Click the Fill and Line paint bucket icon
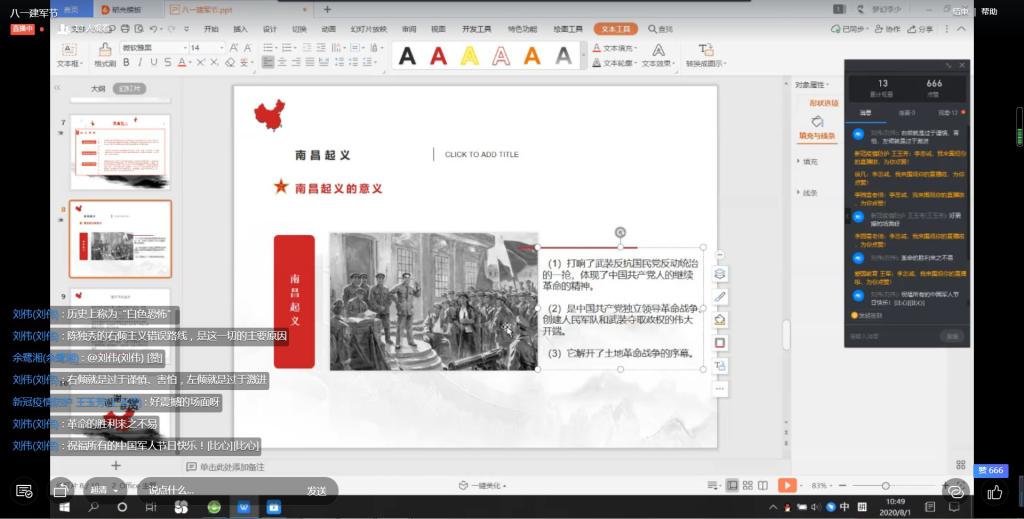The width and height of the screenshot is (1024, 519). (817, 122)
